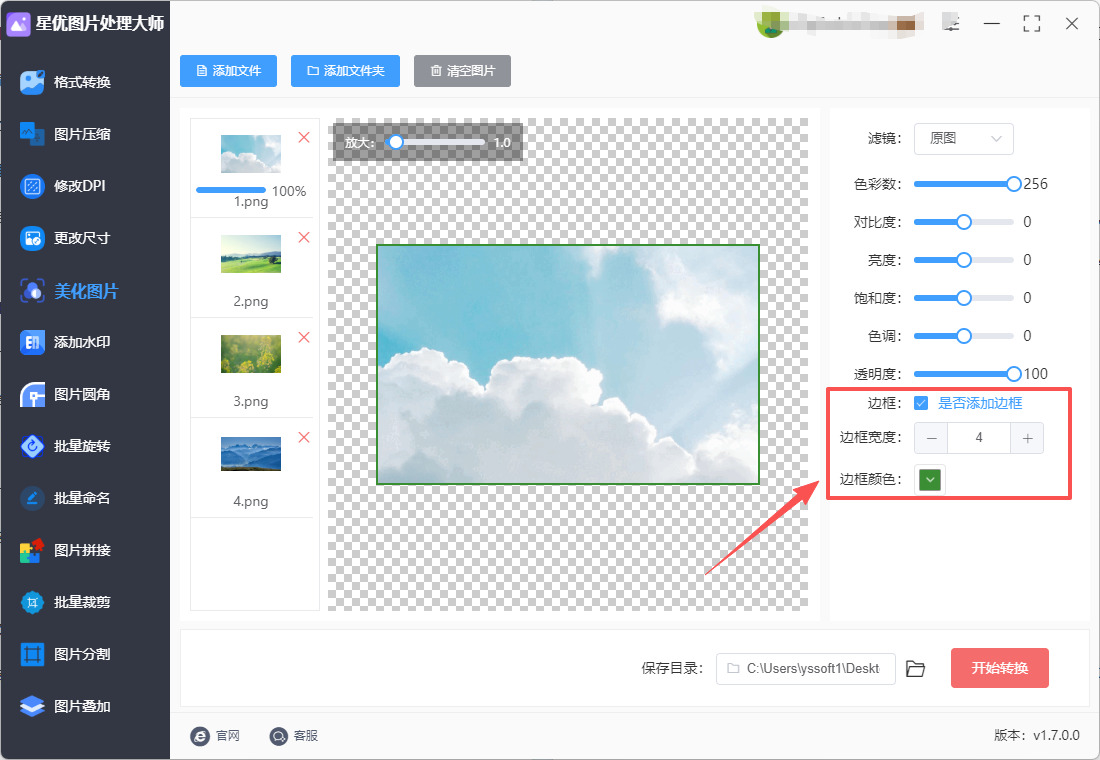Click the 256 color count value
Screen dimensions: 1100x760
click(1035, 184)
